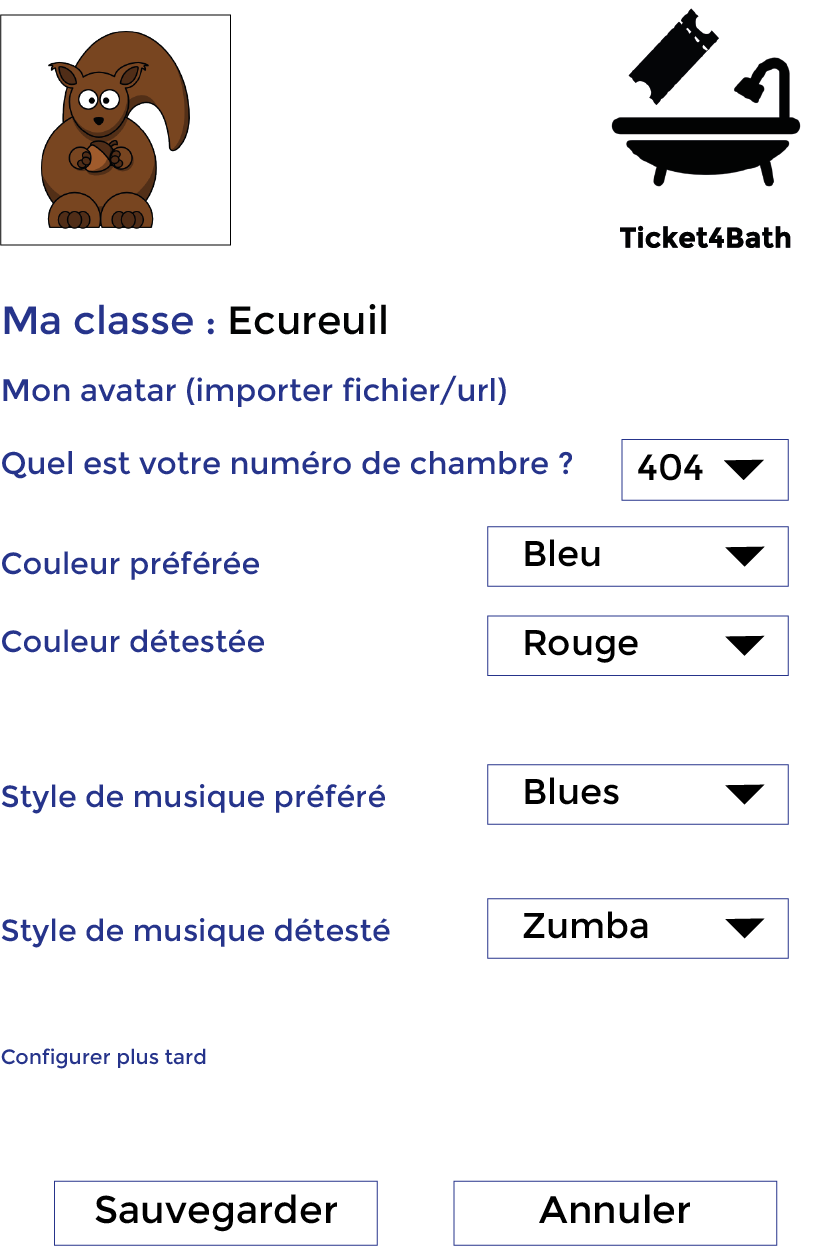Click the arrow icon next to Zumba
This screenshot has height=1246, width=835.
(744, 928)
